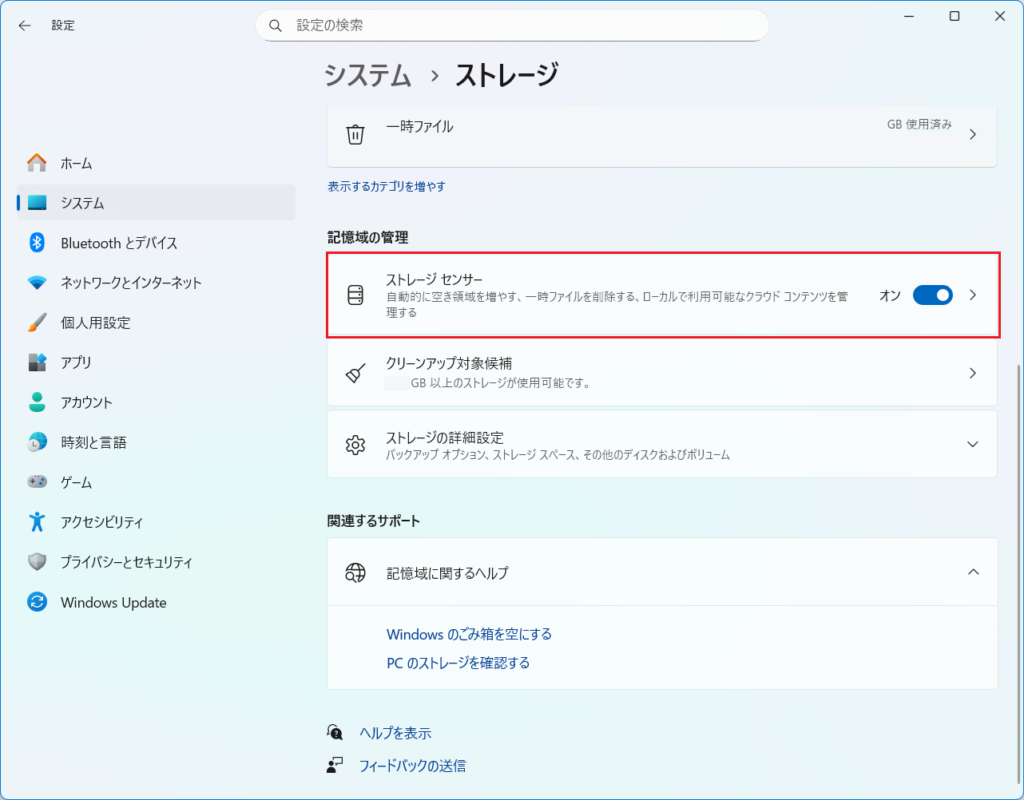This screenshot has width=1024, height=800.
Task: Collapse the 記憶域に関するヘルプ section
Action: 973,572
